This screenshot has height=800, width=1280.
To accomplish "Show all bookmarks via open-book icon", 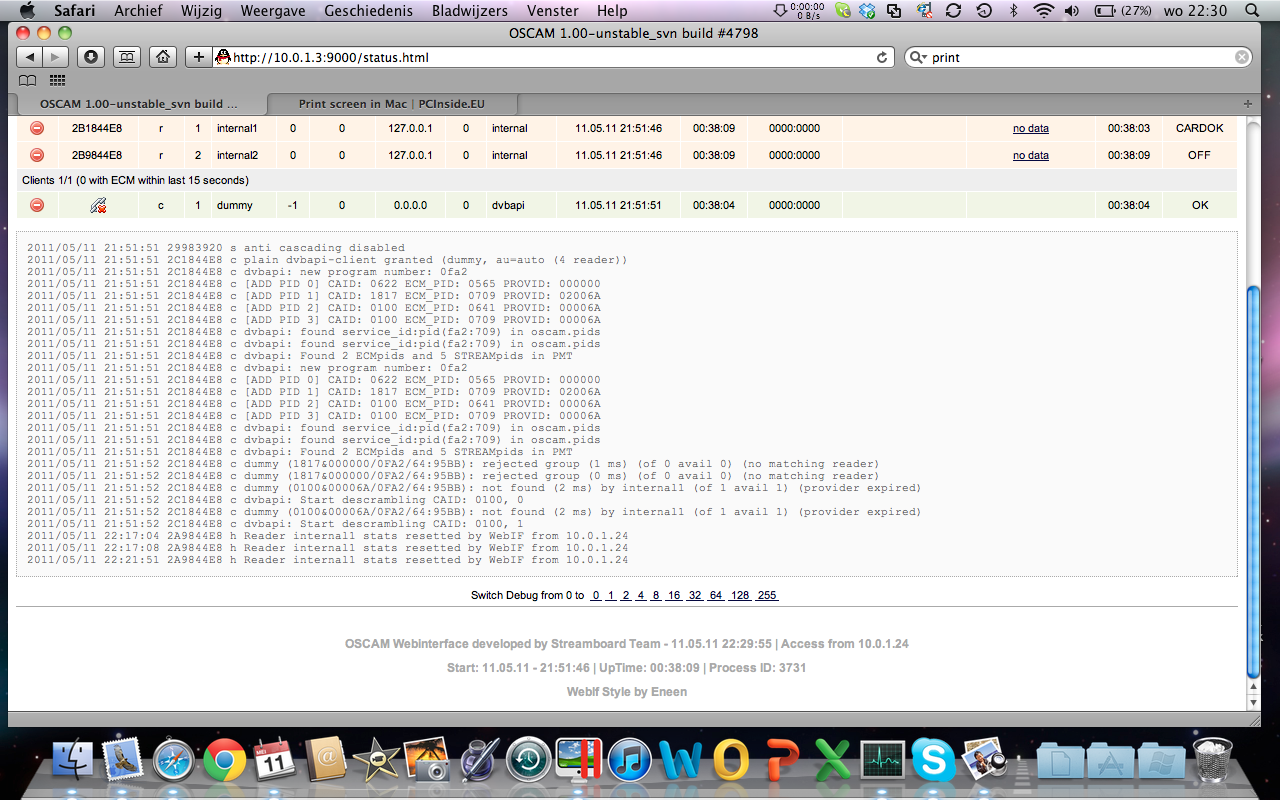I will coord(28,81).
